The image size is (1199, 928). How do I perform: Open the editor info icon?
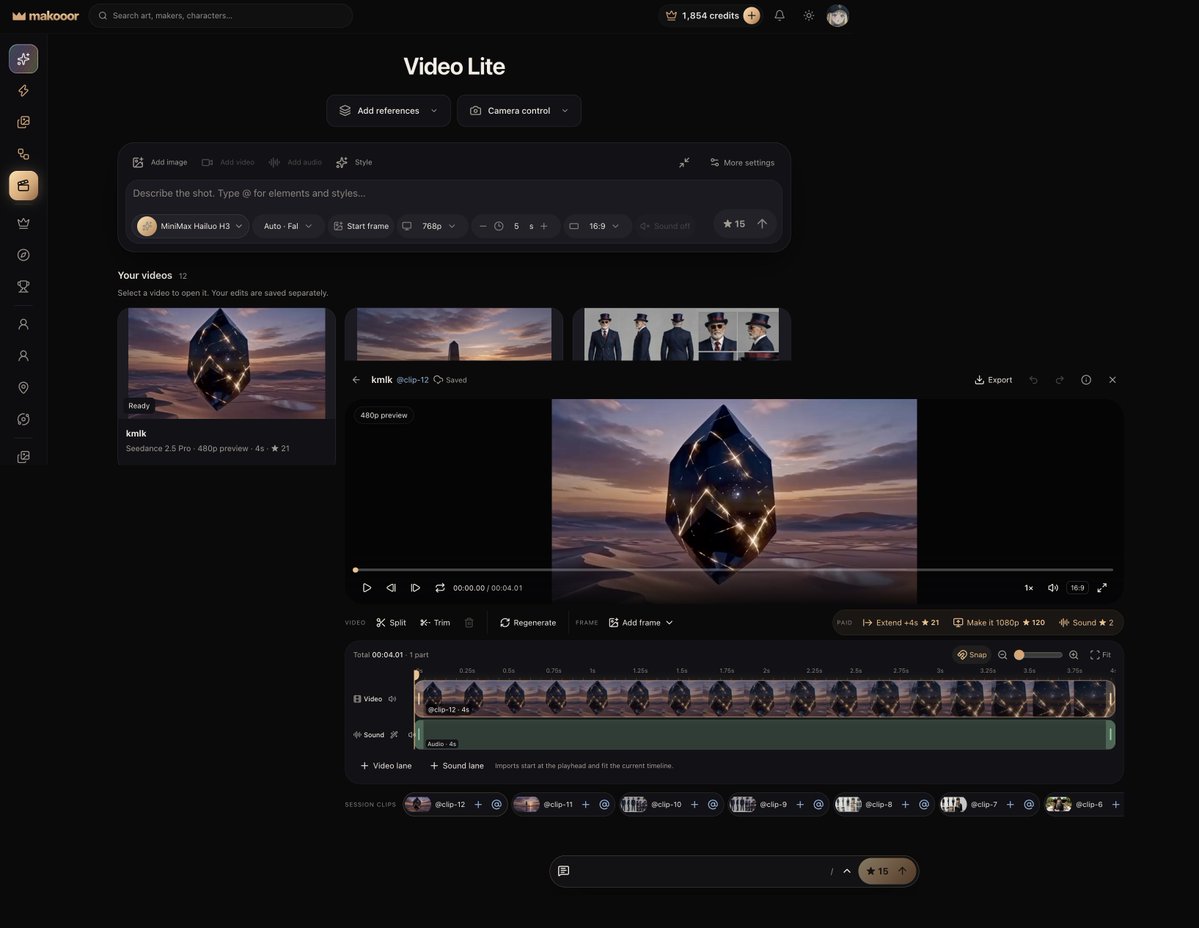(x=1086, y=380)
